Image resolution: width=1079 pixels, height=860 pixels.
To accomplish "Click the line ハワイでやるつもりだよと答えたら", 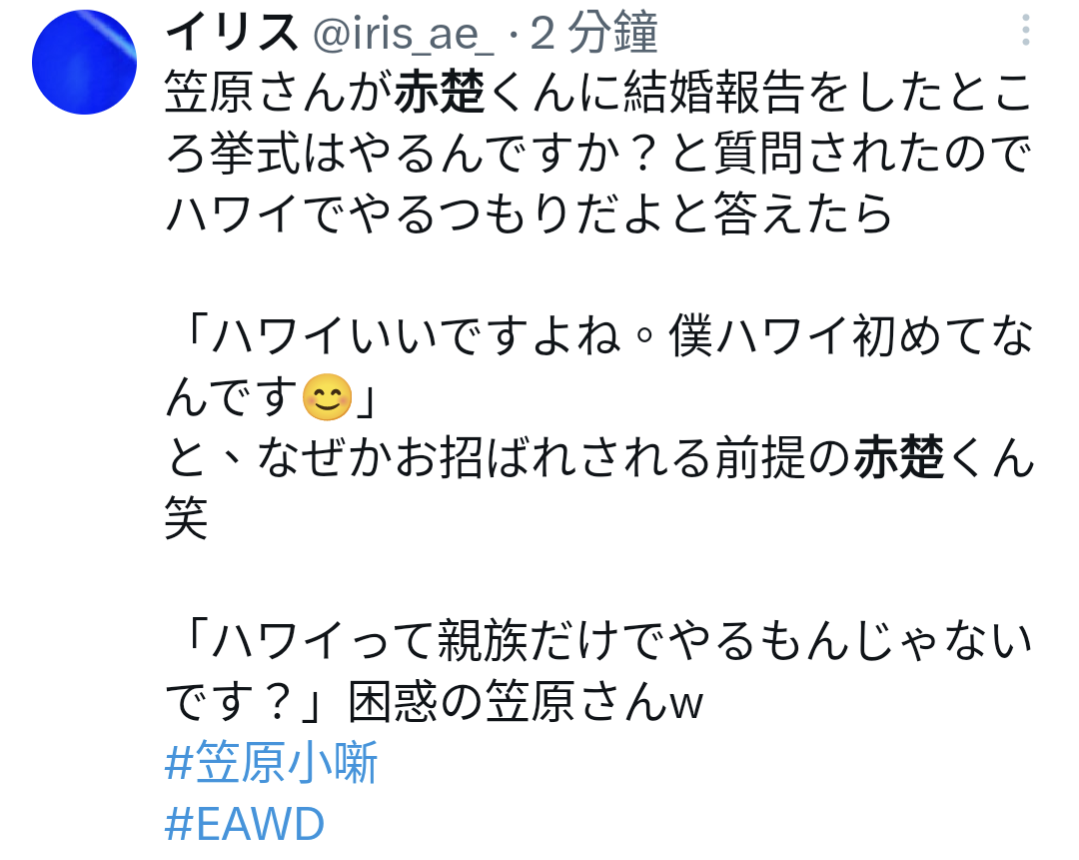I will pos(528,214).
